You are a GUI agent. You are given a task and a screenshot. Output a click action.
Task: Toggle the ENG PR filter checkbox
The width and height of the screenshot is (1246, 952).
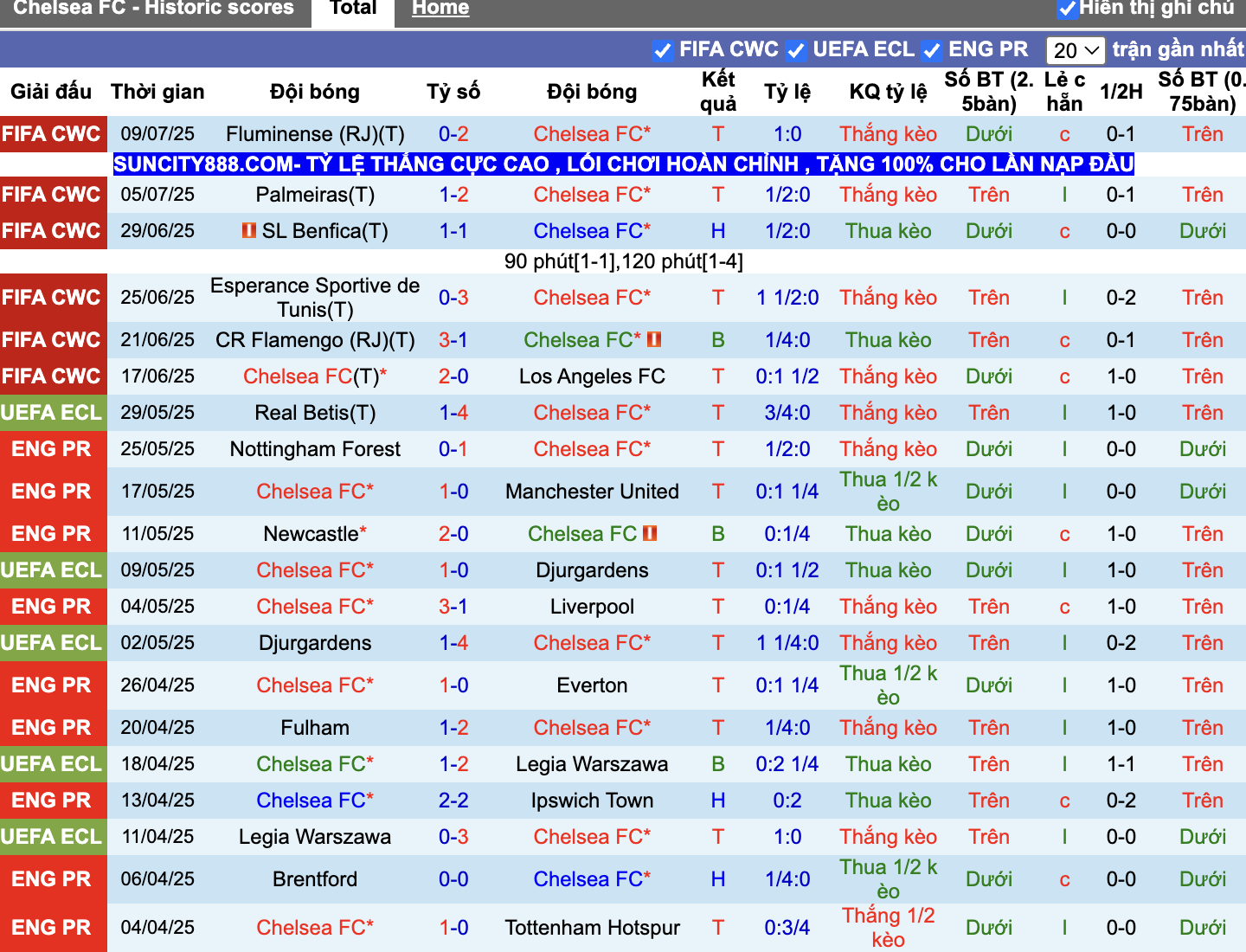click(931, 50)
